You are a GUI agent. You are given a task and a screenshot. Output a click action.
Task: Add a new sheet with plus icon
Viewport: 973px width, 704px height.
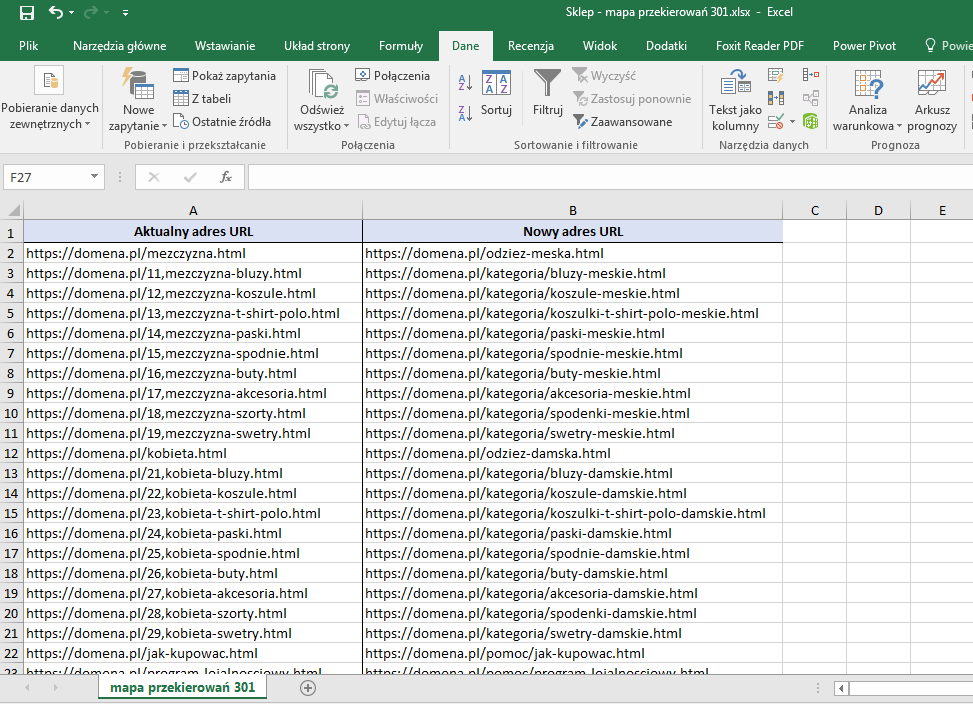pyautogui.click(x=308, y=688)
